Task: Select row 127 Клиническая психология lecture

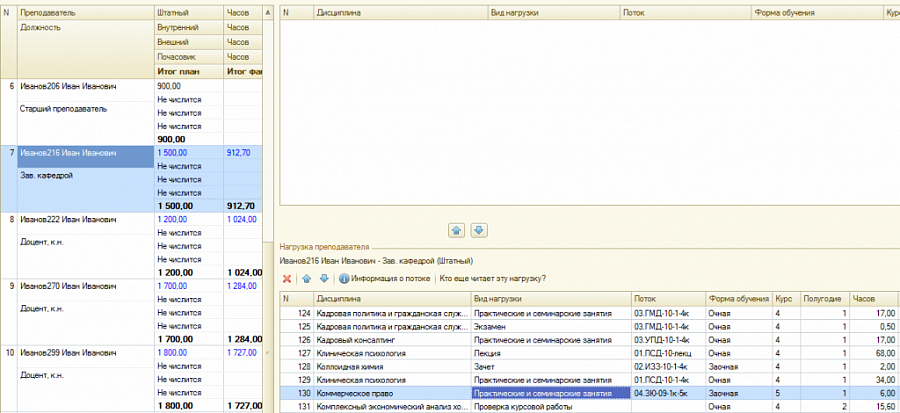Action: 589,353
